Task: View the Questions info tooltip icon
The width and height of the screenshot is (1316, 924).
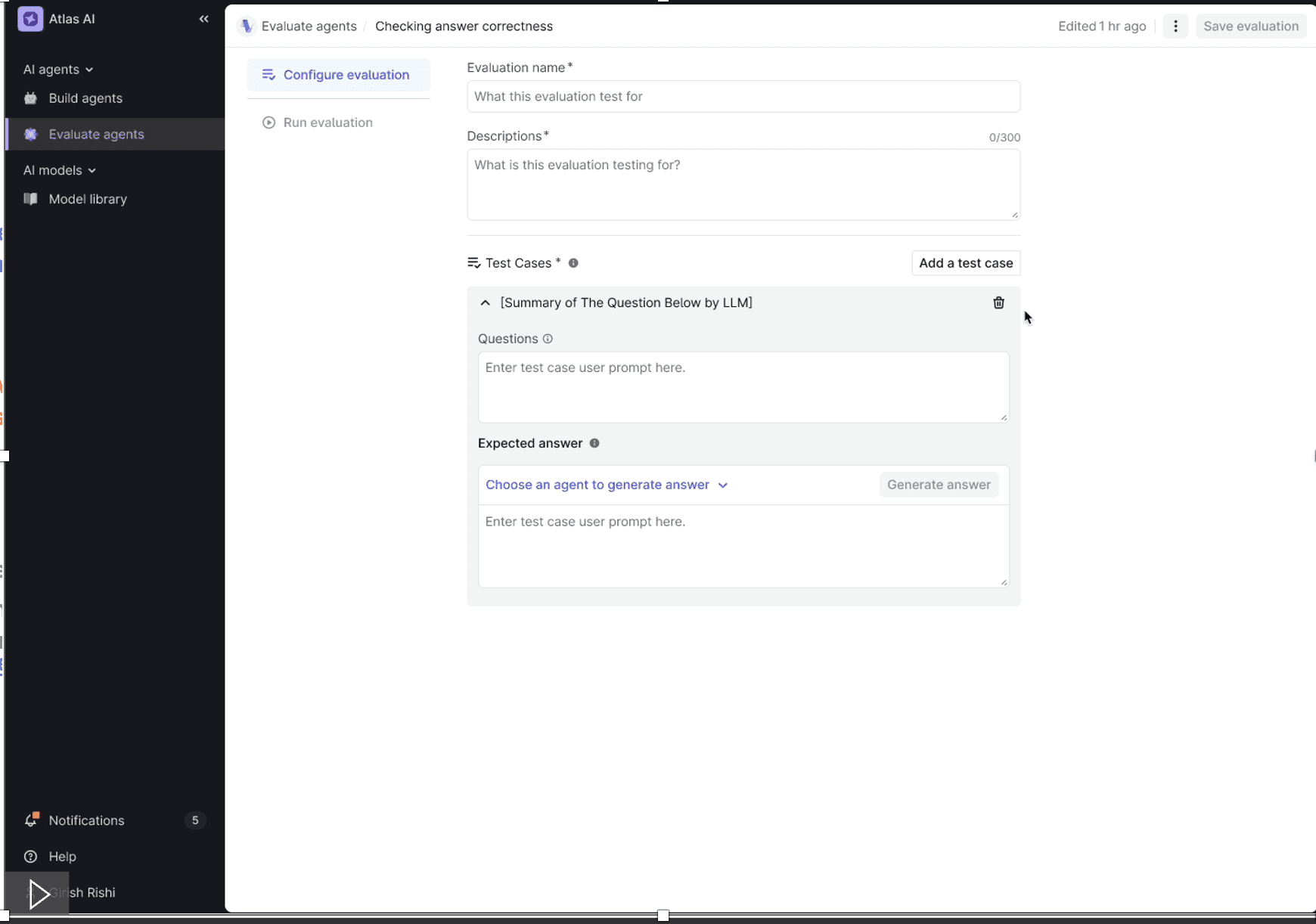Action: [548, 338]
